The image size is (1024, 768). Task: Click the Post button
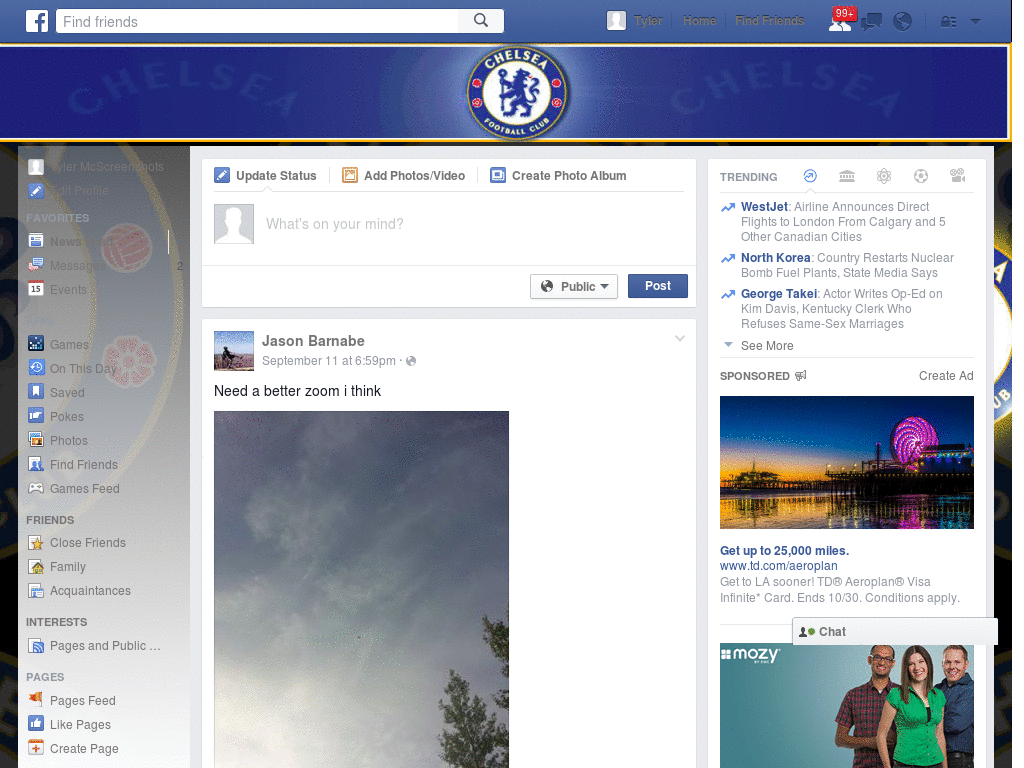point(657,286)
